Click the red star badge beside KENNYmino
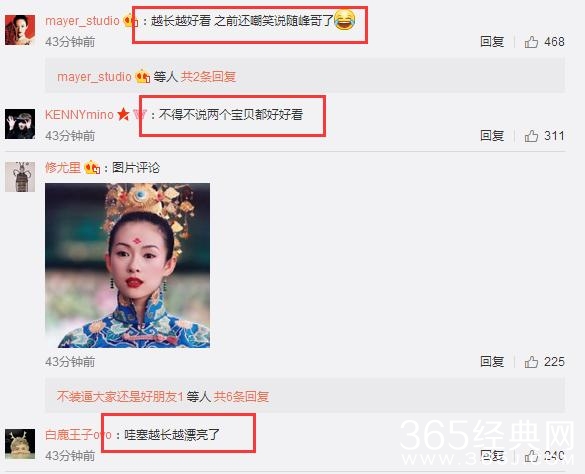This screenshot has width=585, height=474. pyautogui.click(x=123, y=114)
